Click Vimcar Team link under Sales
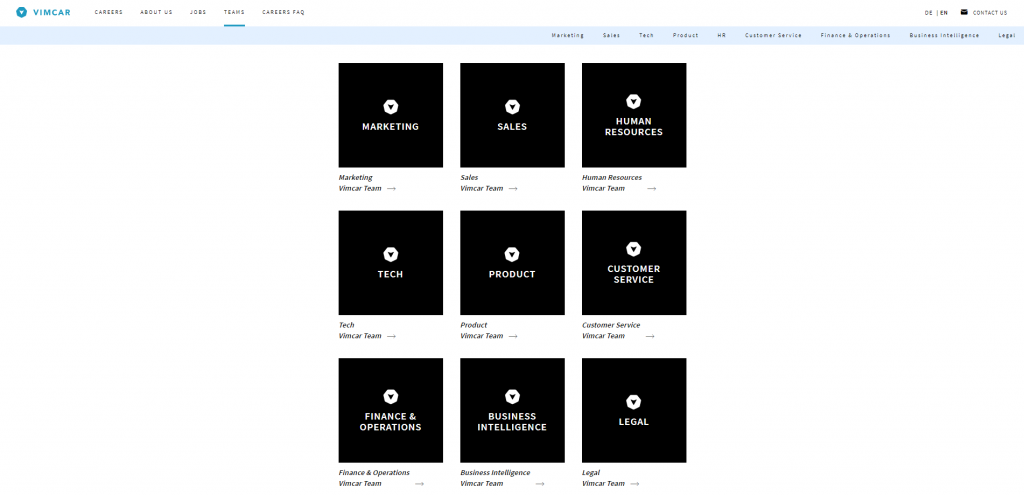 pyautogui.click(x=481, y=189)
